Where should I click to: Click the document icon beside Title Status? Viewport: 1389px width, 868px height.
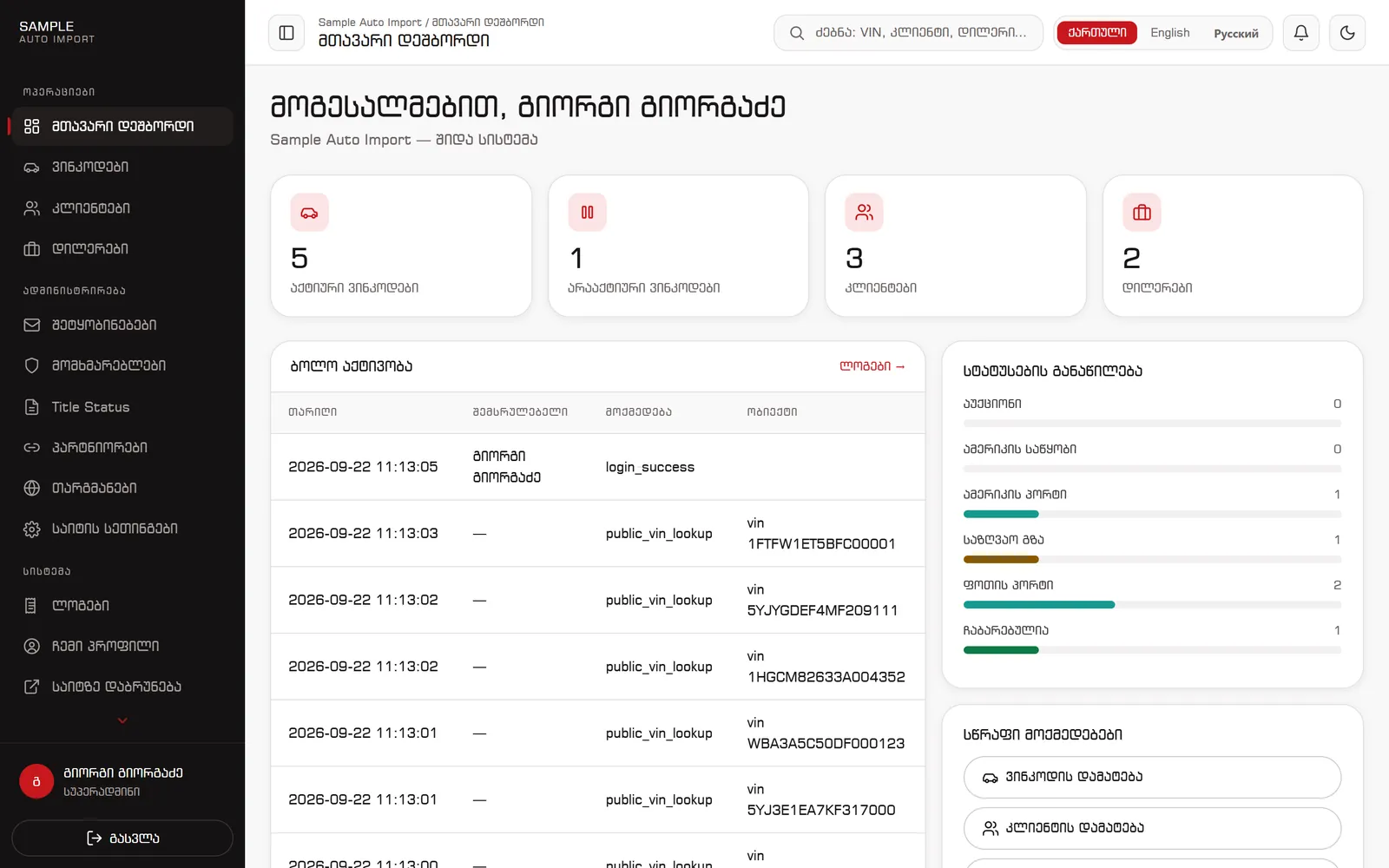click(x=32, y=407)
